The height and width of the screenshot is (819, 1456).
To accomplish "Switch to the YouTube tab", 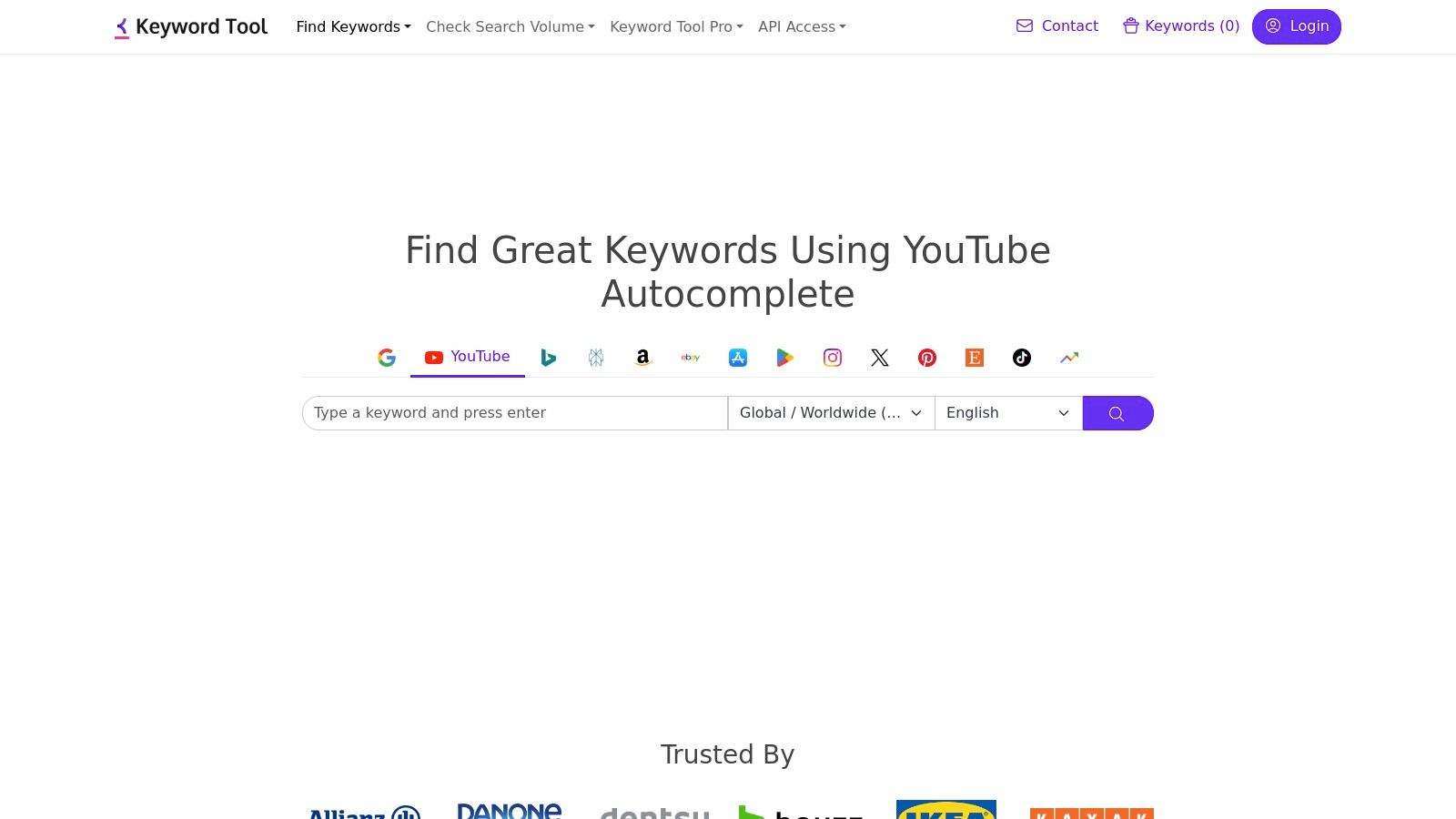I will point(467,357).
